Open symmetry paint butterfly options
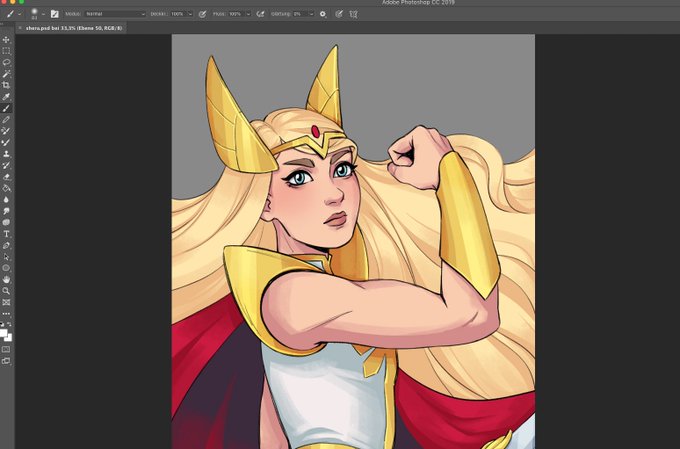The height and width of the screenshot is (449, 680). (353, 14)
